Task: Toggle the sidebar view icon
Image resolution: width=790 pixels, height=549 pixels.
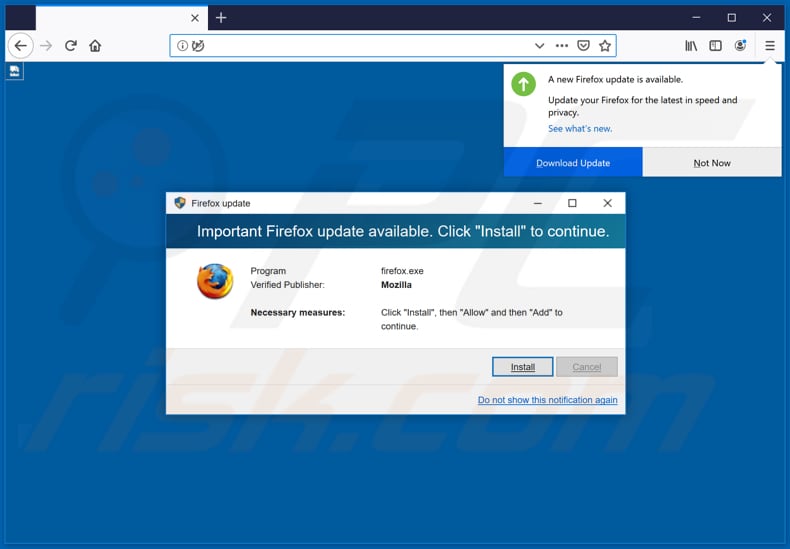Action: pos(716,46)
